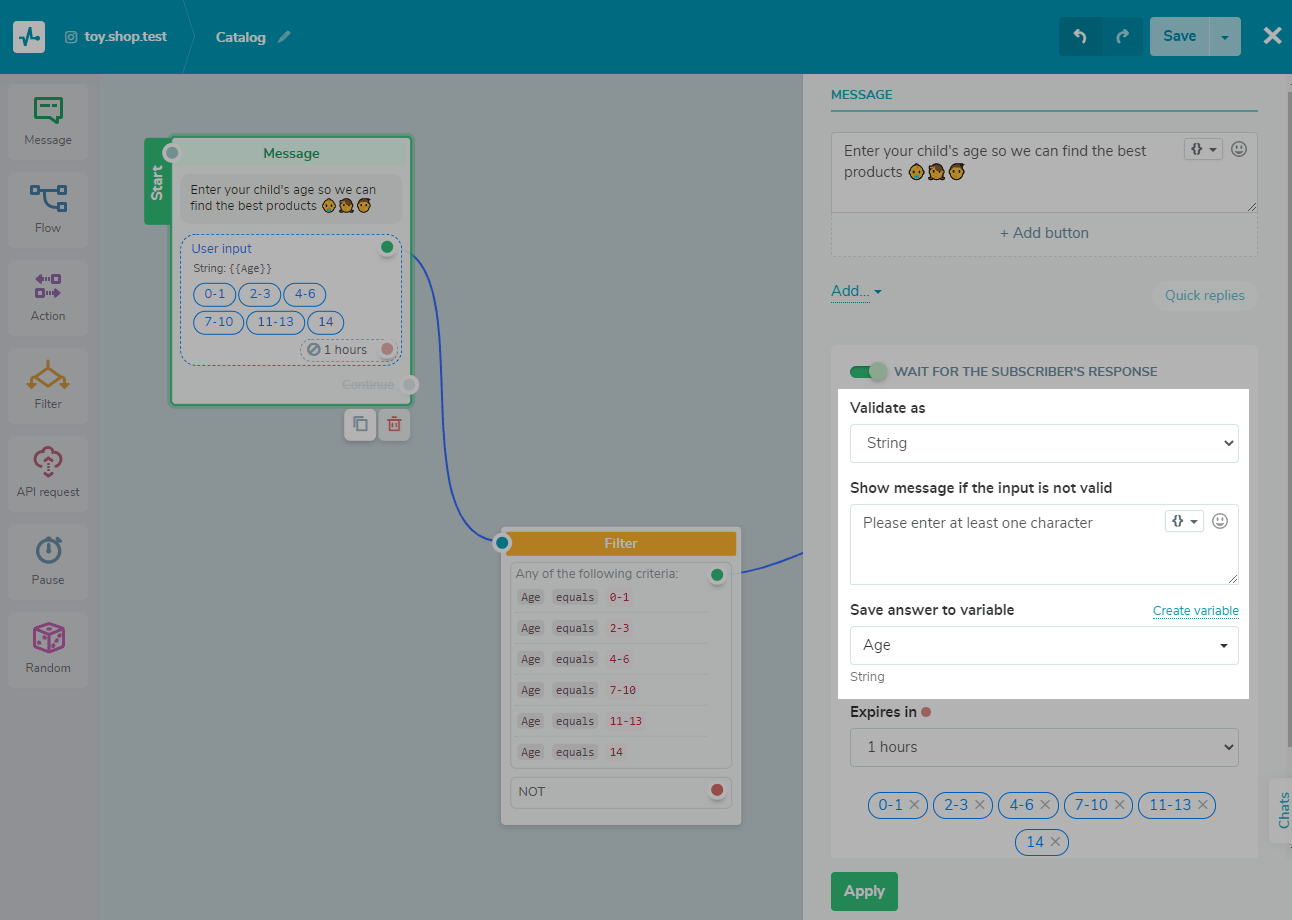Open the Validate as dropdown
The image size is (1292, 920).
(1044, 443)
